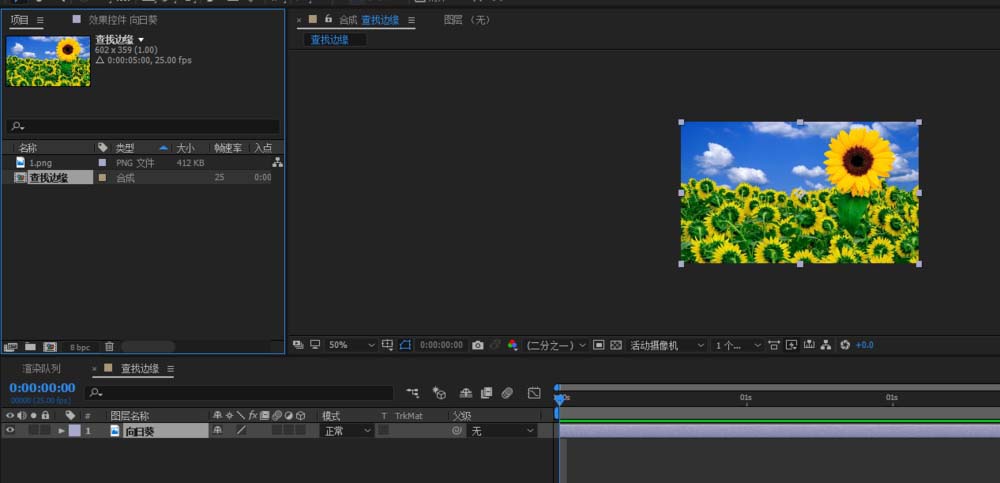The image size is (1000, 483).
Task: Open the 活动摄像机 camera view dropdown
Action: tap(666, 345)
